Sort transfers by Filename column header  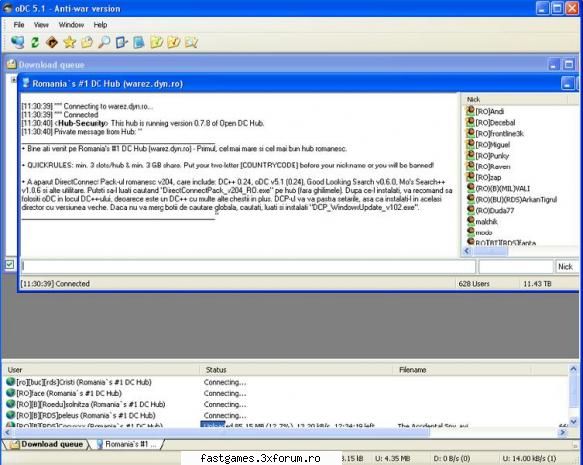pos(462,369)
